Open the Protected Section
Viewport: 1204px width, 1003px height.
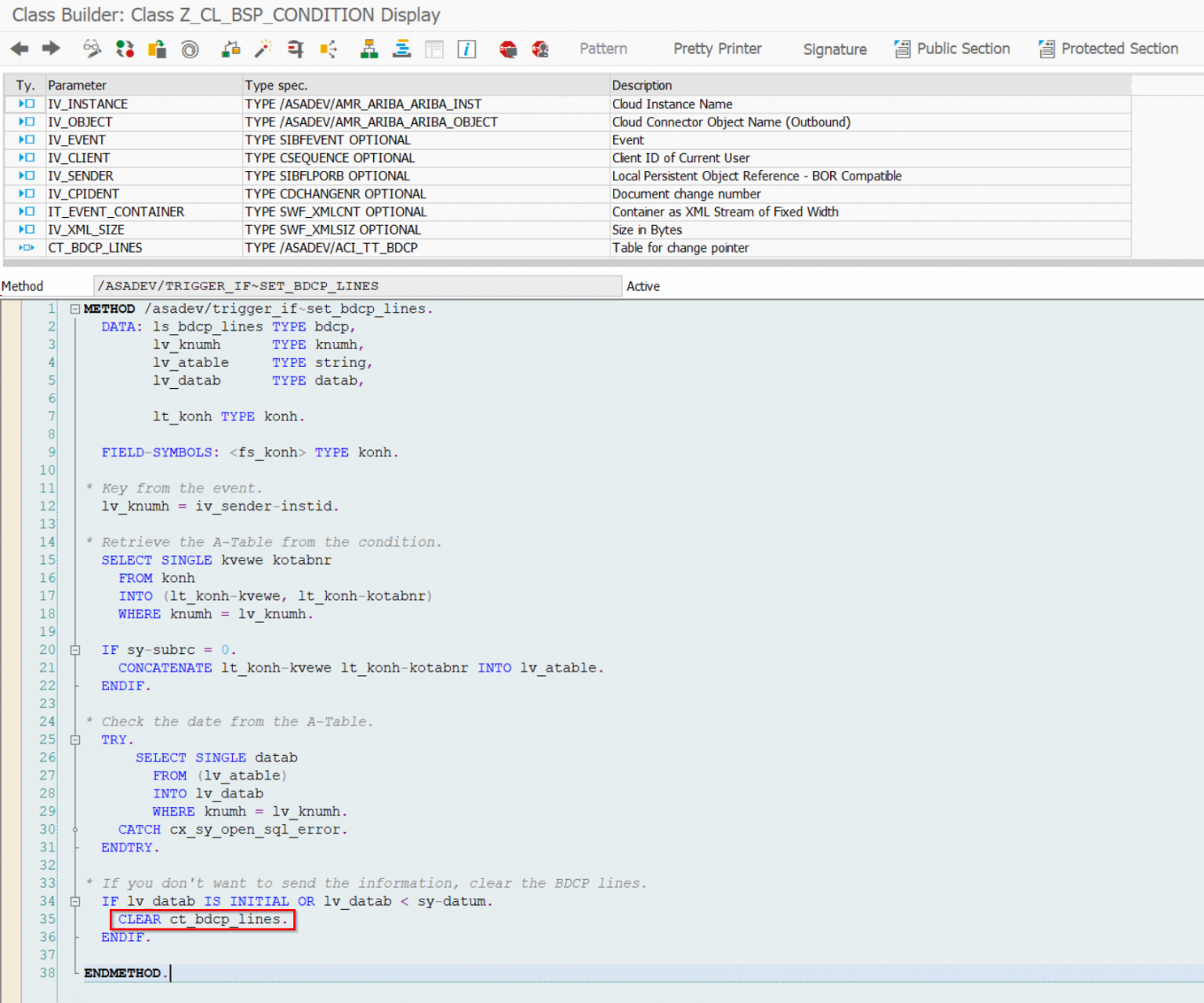click(x=1108, y=49)
